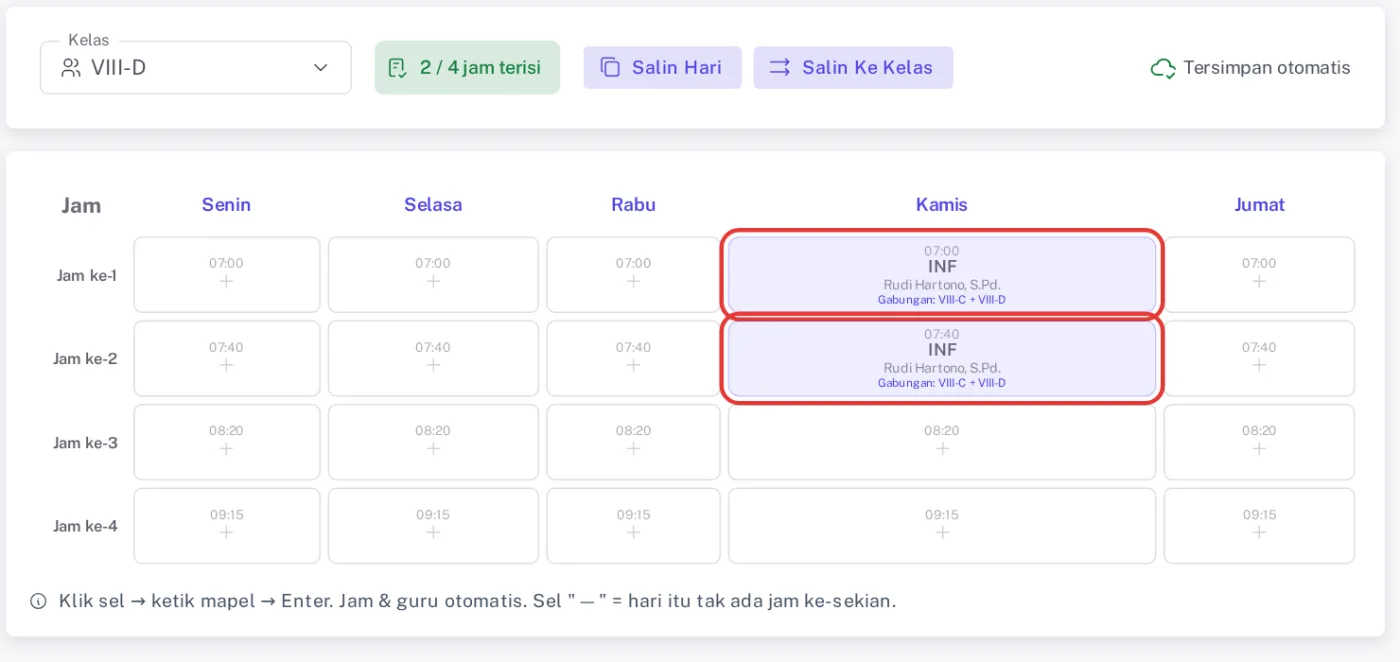1400x662 pixels.
Task: Add subject to Rabu 07:40 cell
Action: [633, 359]
